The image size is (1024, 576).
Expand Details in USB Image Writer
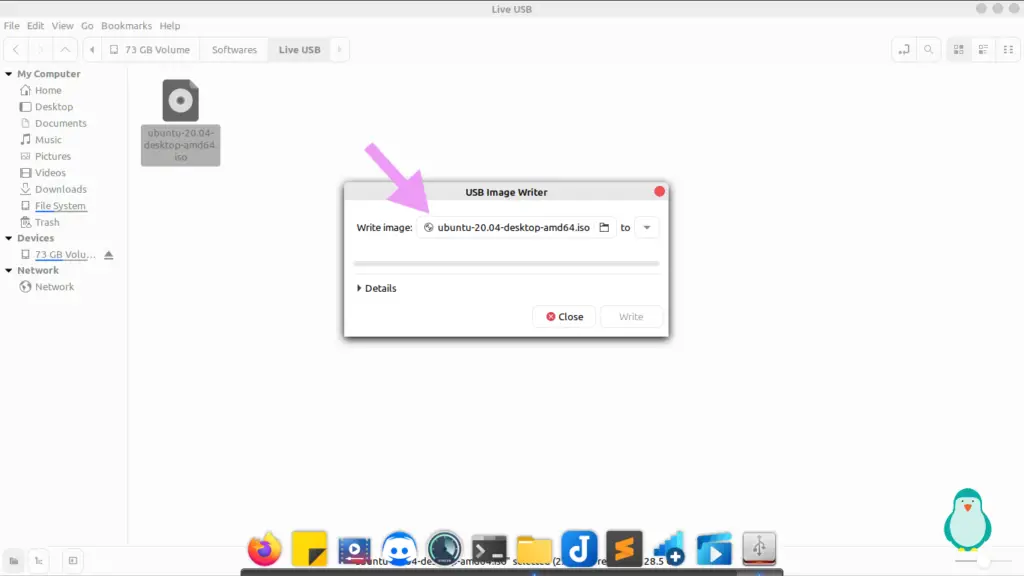(x=377, y=288)
